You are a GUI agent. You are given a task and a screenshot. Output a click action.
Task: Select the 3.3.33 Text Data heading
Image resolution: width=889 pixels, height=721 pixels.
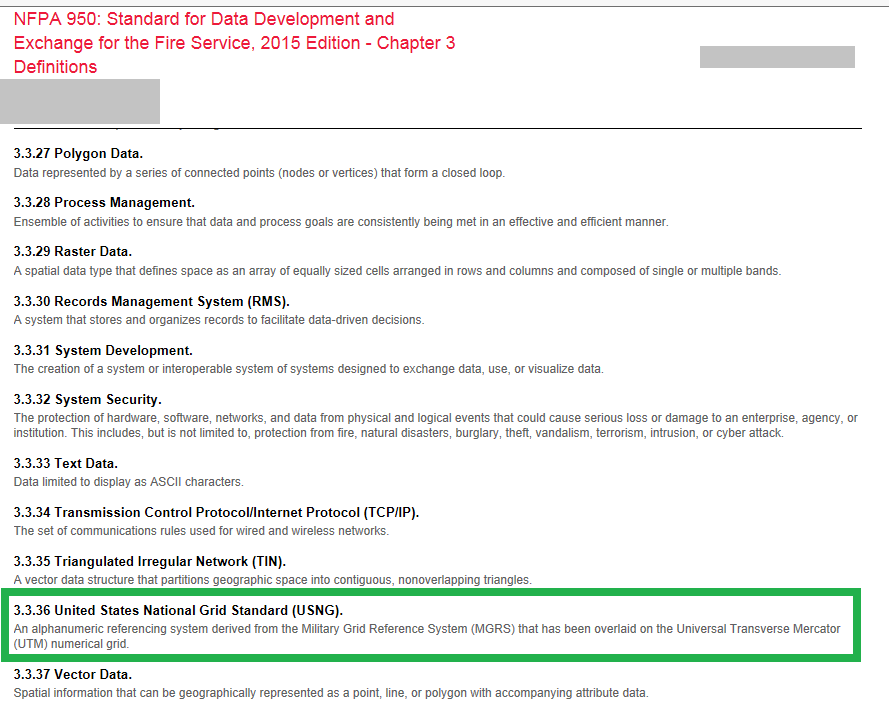click(66, 463)
